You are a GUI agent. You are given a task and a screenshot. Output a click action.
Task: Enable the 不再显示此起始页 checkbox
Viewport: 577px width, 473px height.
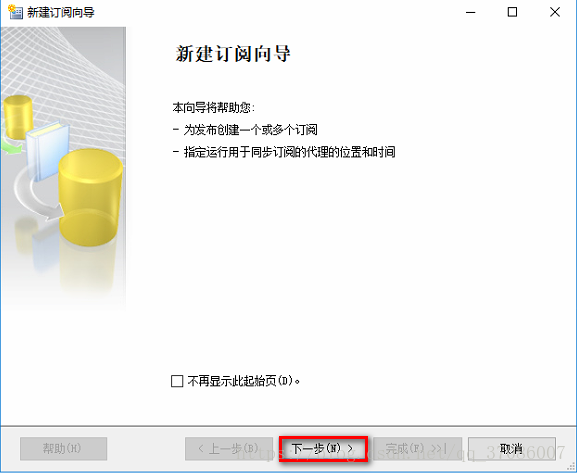pyautogui.click(x=177, y=381)
